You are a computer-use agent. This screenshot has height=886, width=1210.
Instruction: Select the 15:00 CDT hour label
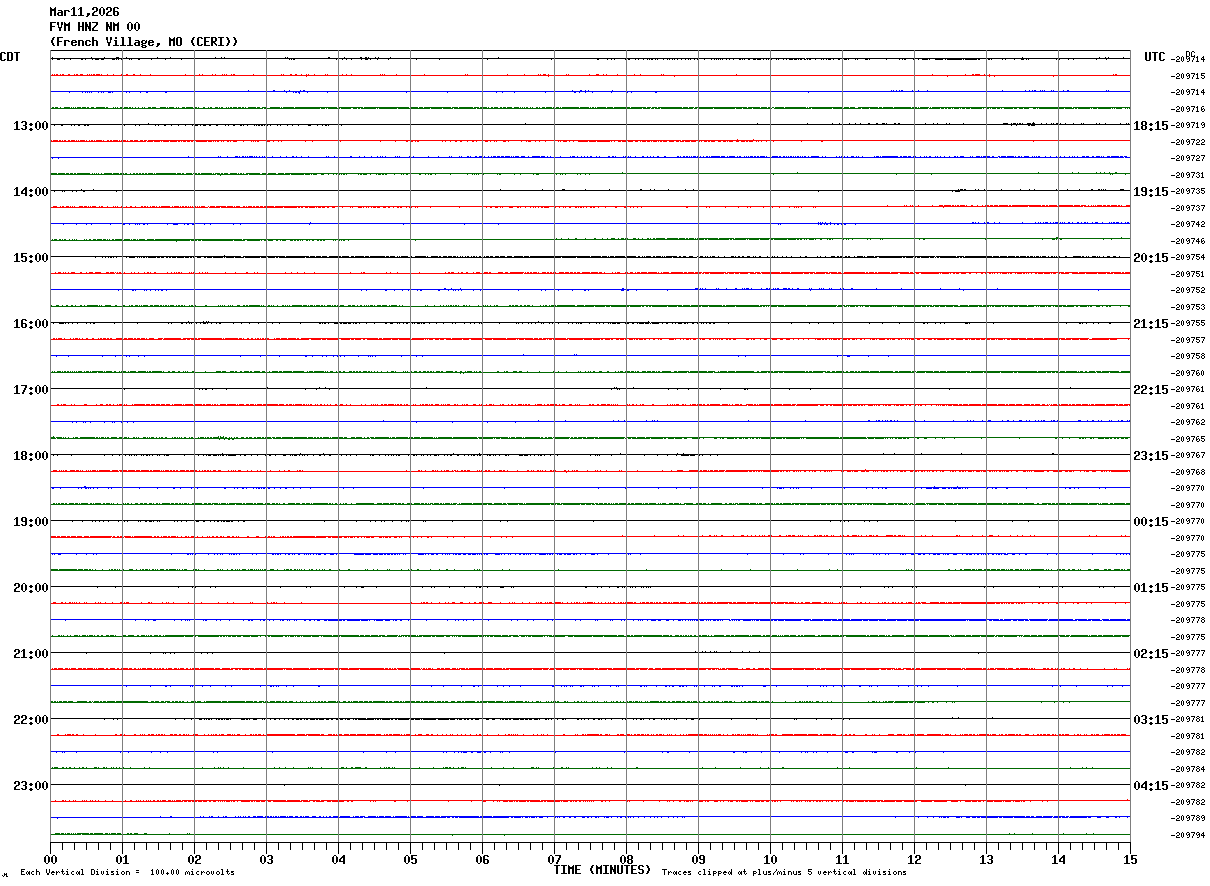30,258
